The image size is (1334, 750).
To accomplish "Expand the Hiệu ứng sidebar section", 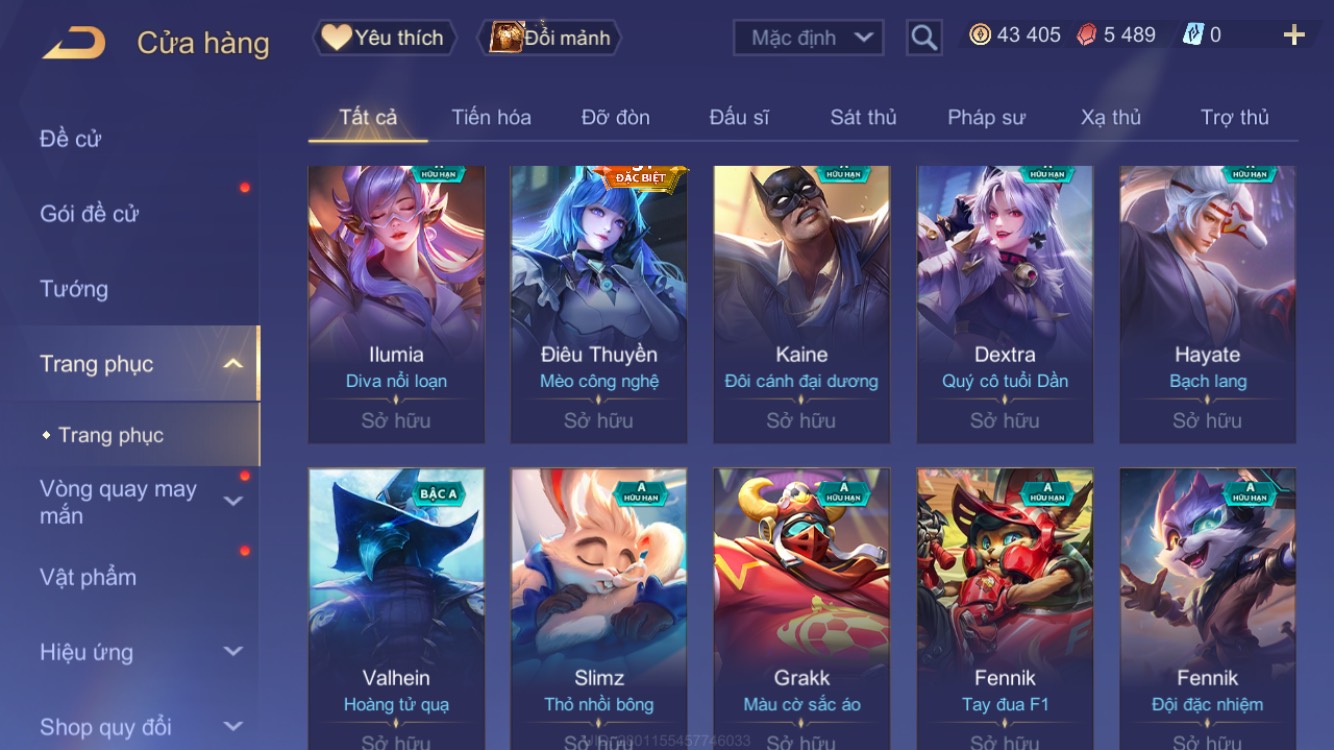I will click(x=232, y=652).
